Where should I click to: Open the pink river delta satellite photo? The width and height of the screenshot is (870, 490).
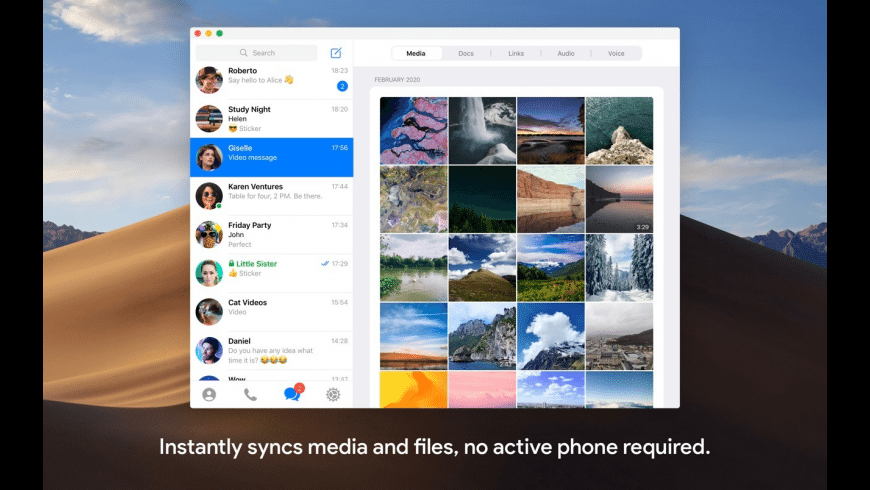414,130
